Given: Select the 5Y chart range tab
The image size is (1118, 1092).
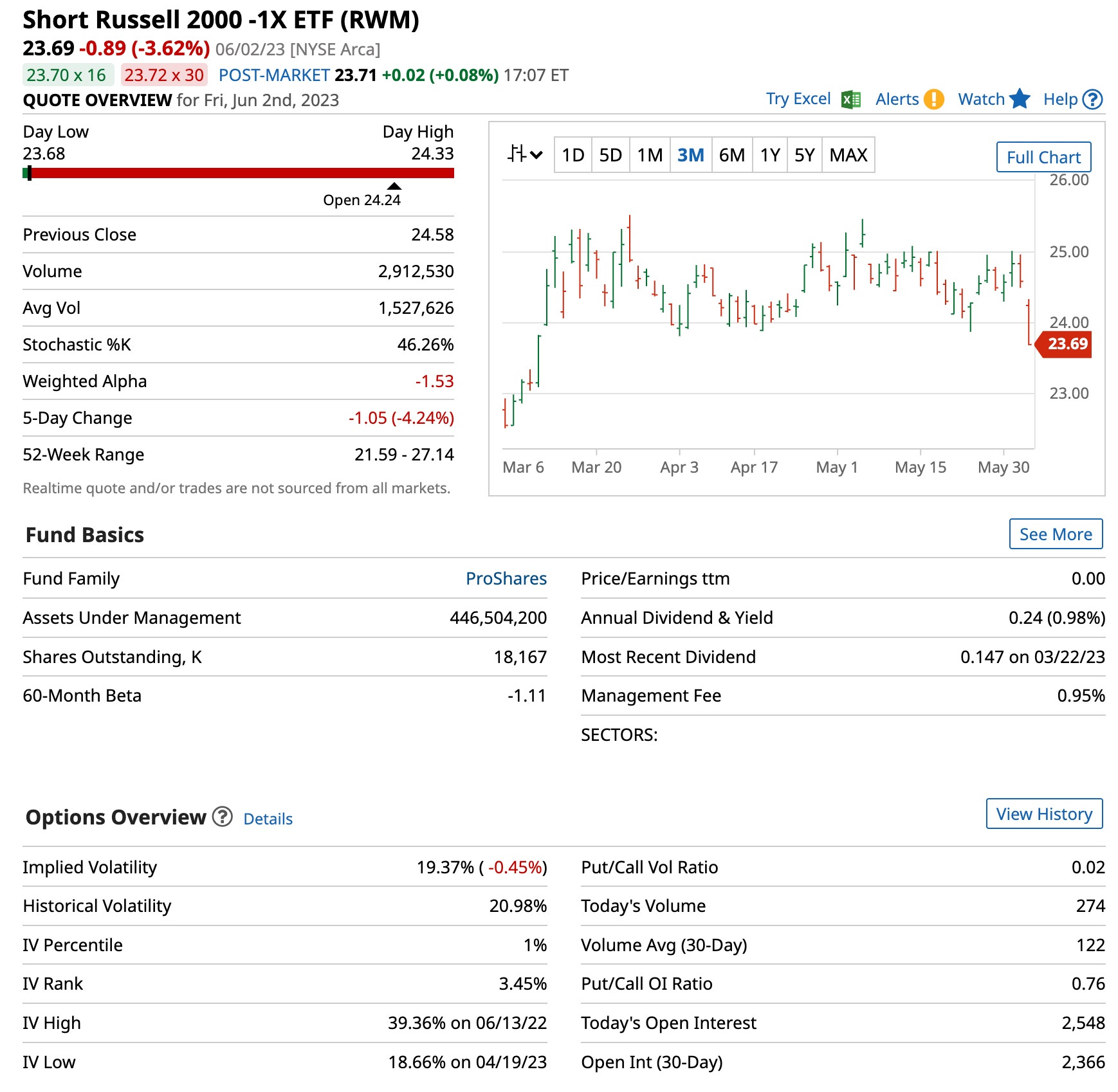Looking at the screenshot, I should point(805,155).
